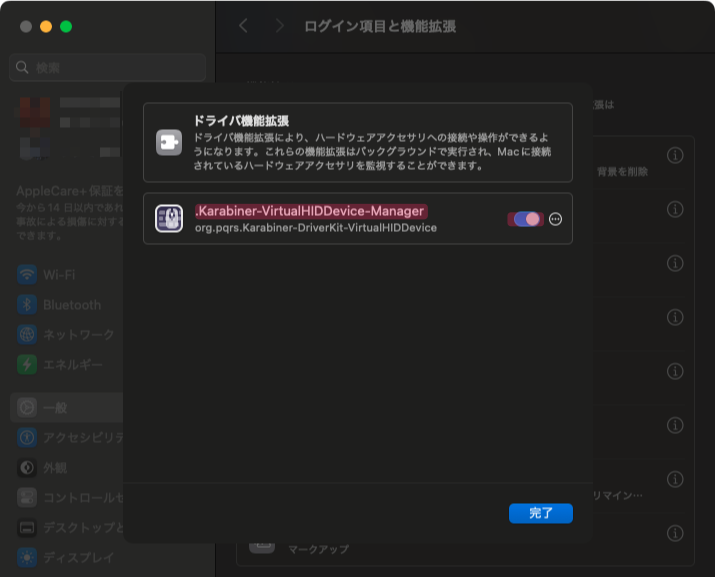Open Wi-Fi in the sidebar
Screen dimensions: 715x577
click(66, 275)
